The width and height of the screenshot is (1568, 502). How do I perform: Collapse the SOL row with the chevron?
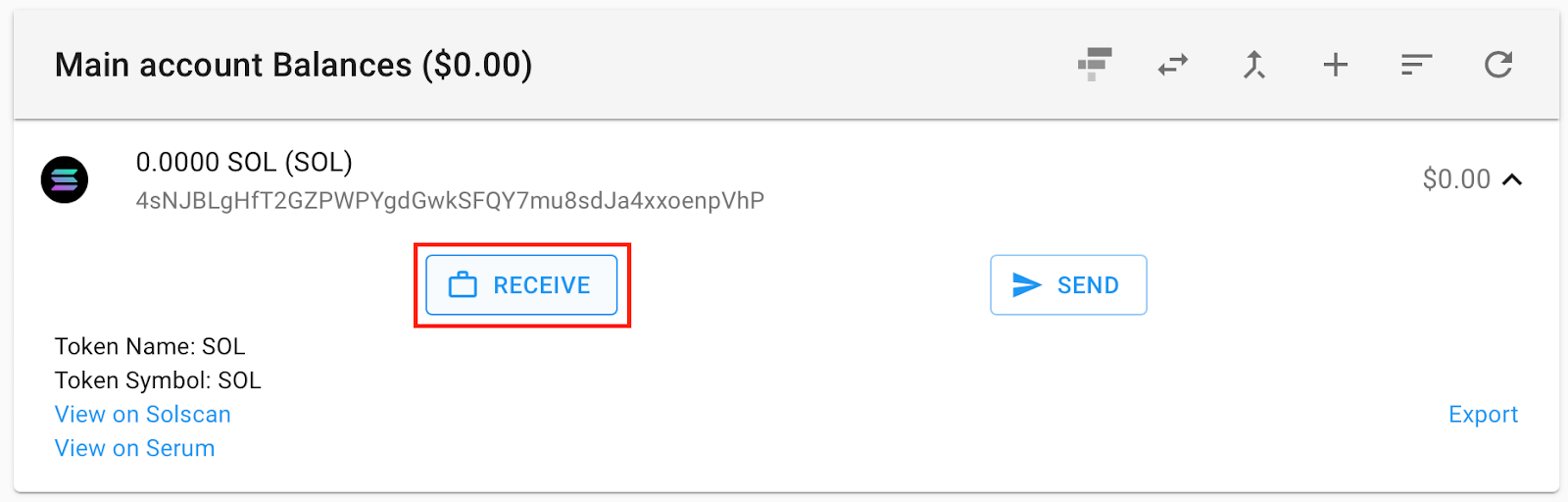click(1512, 179)
